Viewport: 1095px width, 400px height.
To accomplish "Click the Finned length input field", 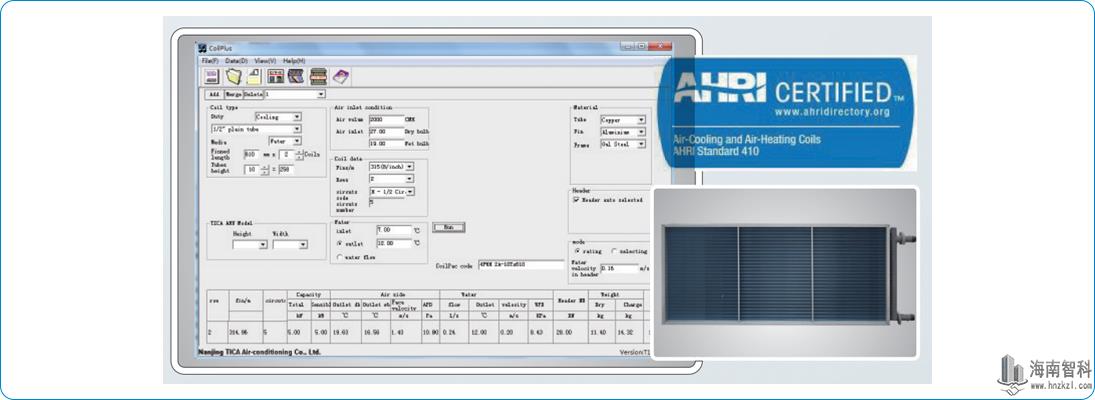I will coord(251,154).
